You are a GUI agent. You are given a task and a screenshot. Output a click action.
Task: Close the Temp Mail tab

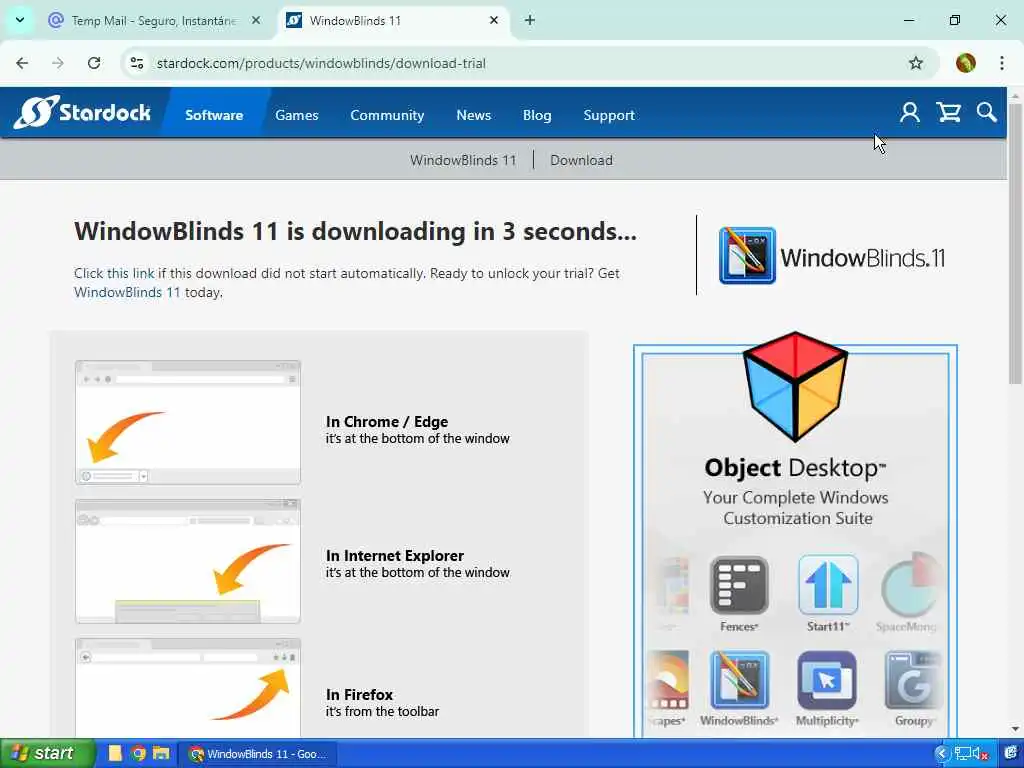click(256, 21)
